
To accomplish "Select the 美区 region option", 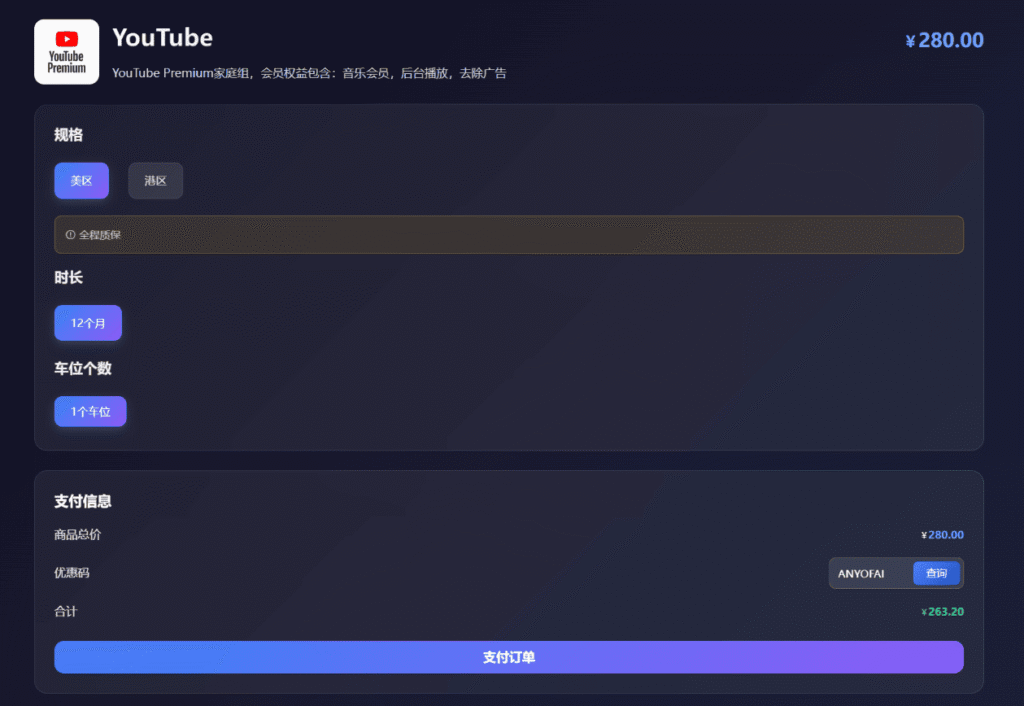I will 82,180.
